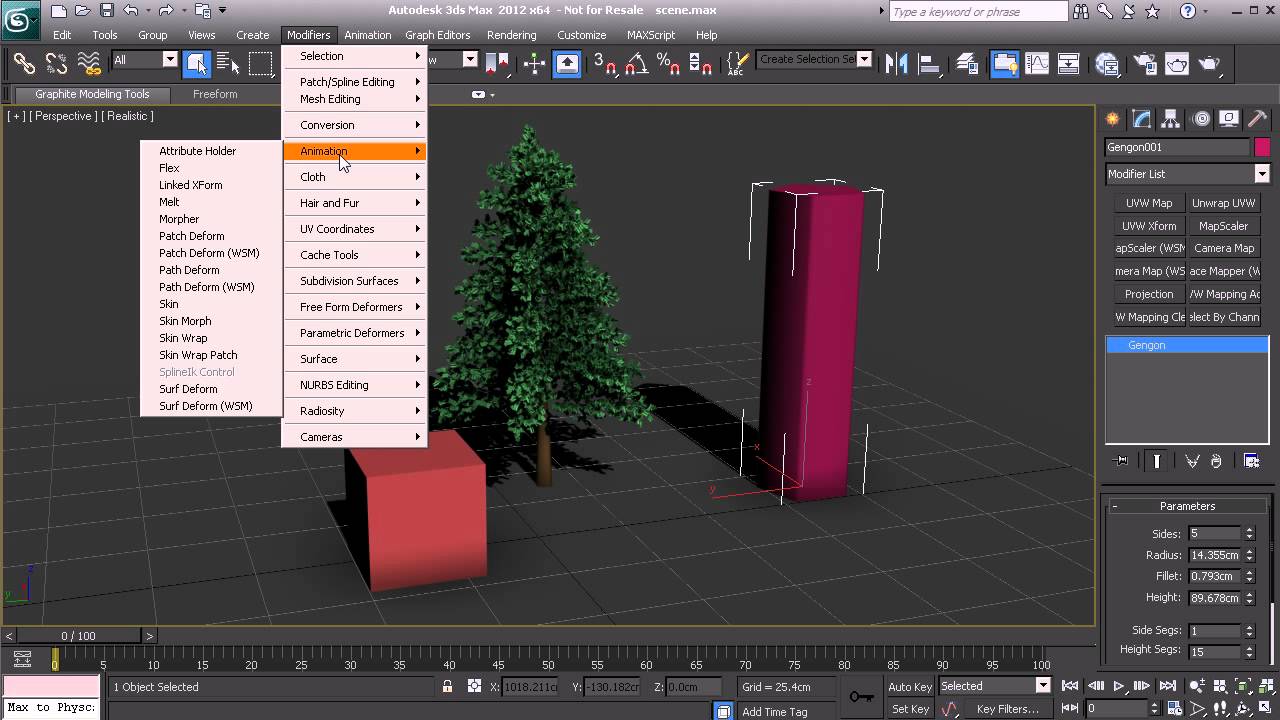This screenshot has width=1280, height=720.
Task: Toggle Isolate Selection icon by Add Time Tag
Action: click(x=723, y=711)
